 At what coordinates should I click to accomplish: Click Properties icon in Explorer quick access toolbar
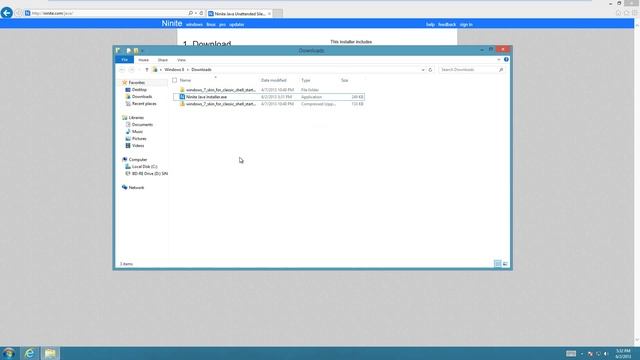coord(129,51)
